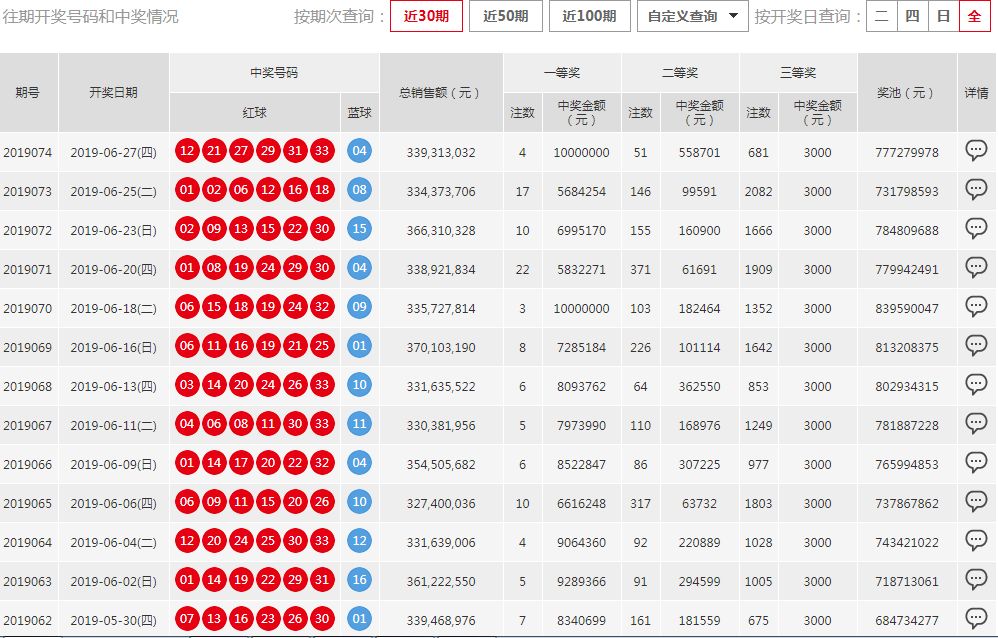Click the 开奖日期 column header
Viewport: 998px width, 638px height.
pos(113,92)
